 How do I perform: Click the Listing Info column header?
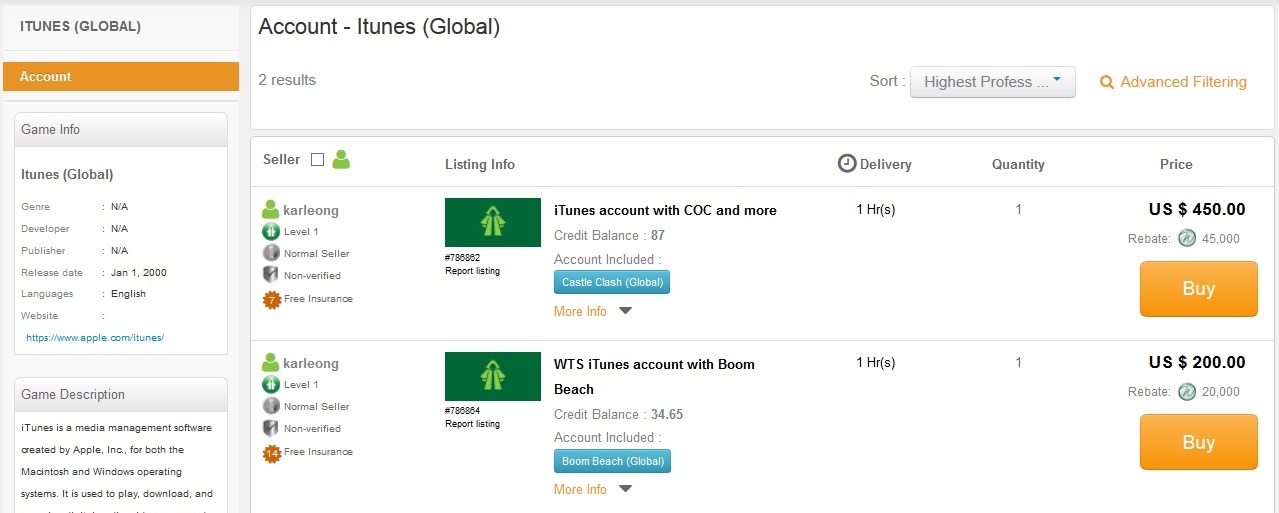click(x=480, y=164)
